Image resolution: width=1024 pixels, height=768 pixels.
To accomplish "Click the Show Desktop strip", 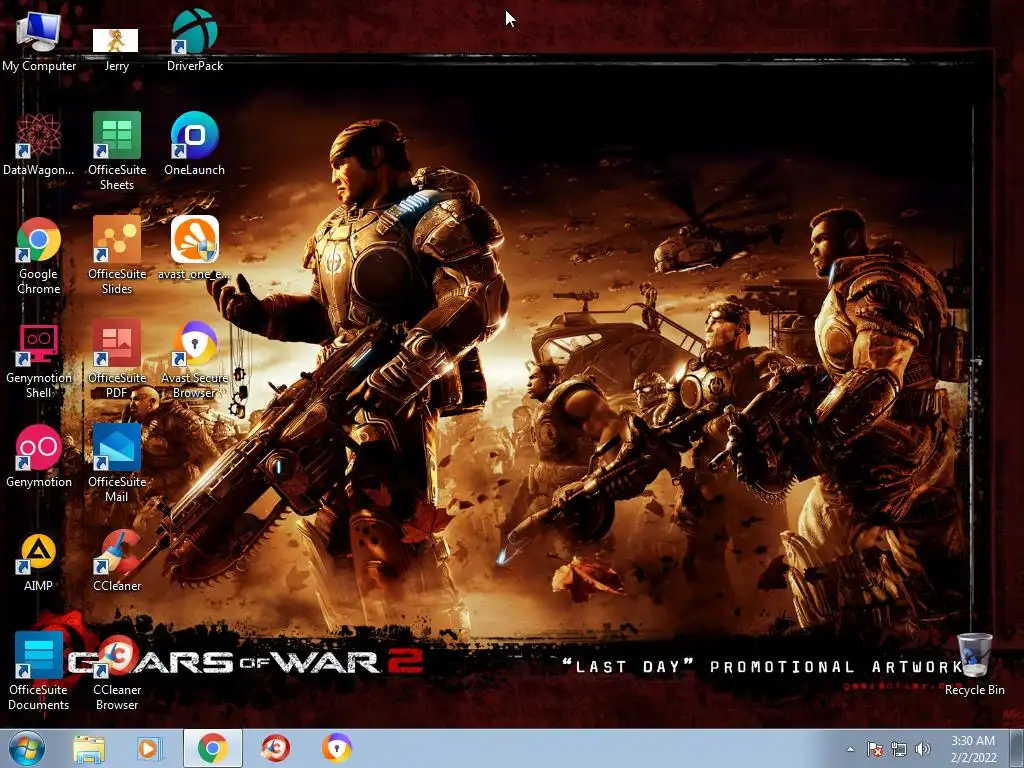I will [x=1017, y=748].
